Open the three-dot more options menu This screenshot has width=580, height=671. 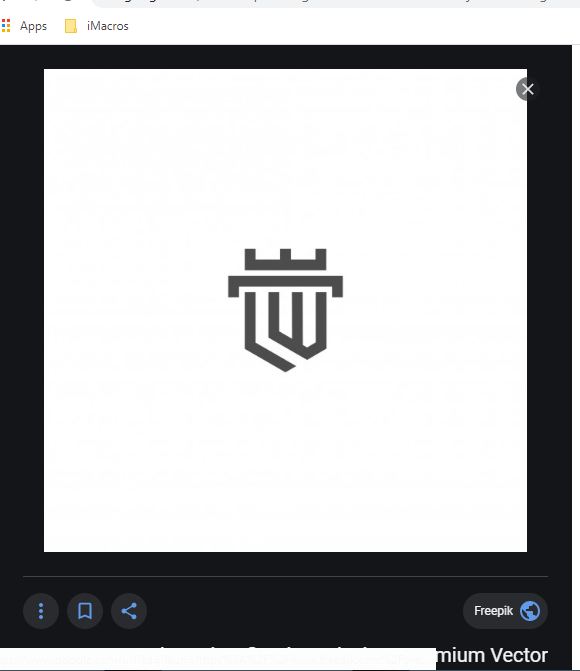(41, 611)
